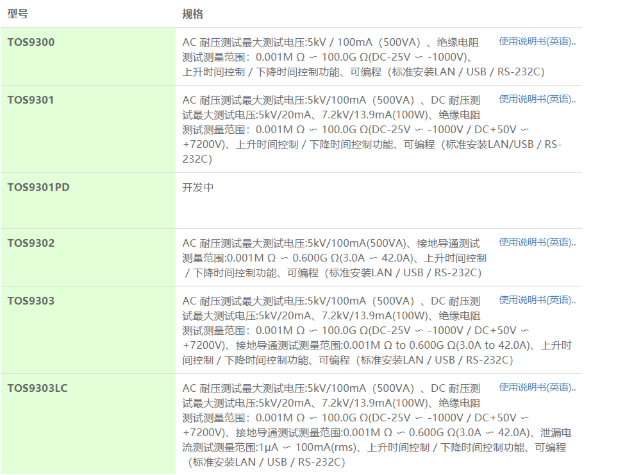The width and height of the screenshot is (619, 475).
Task: Open the TOS9303LC manual link 使用说明书(英语)
Action: tap(537, 387)
